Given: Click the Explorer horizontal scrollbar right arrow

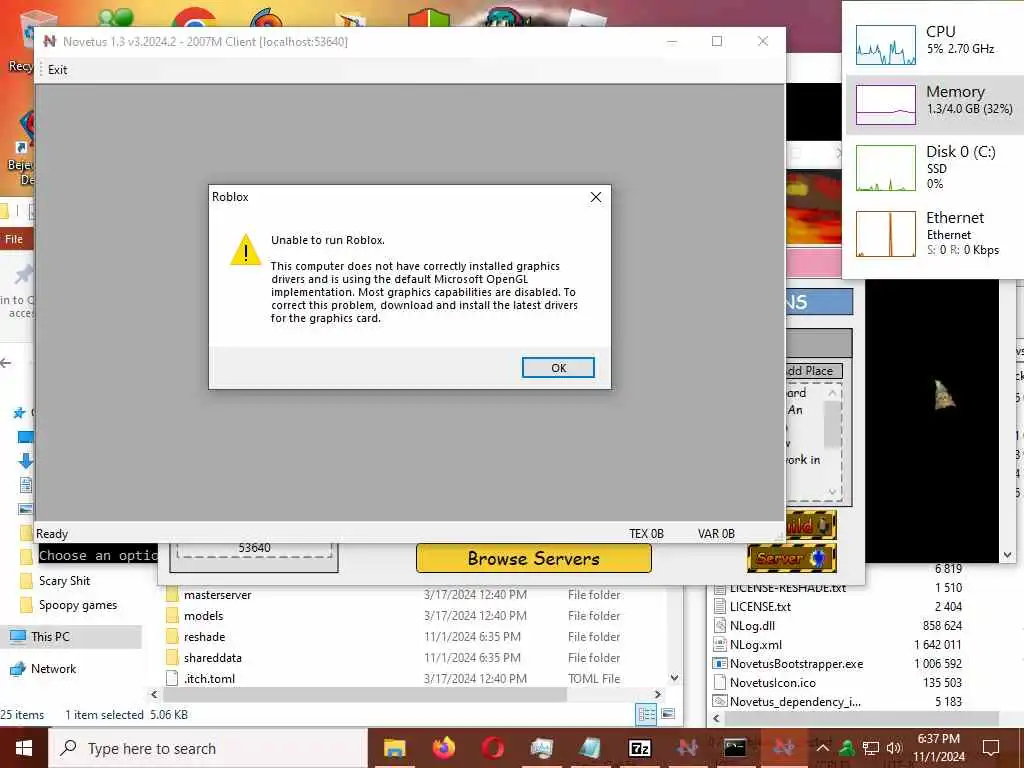Looking at the screenshot, I should tap(658, 695).
